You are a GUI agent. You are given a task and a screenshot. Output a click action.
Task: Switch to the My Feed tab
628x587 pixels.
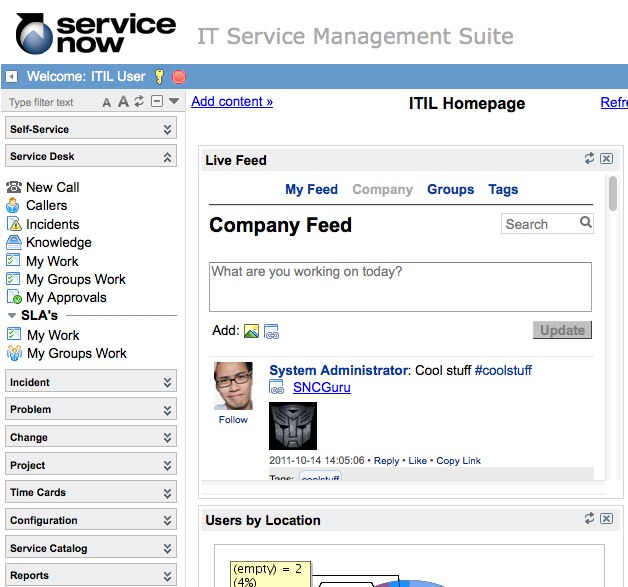pyautogui.click(x=311, y=189)
